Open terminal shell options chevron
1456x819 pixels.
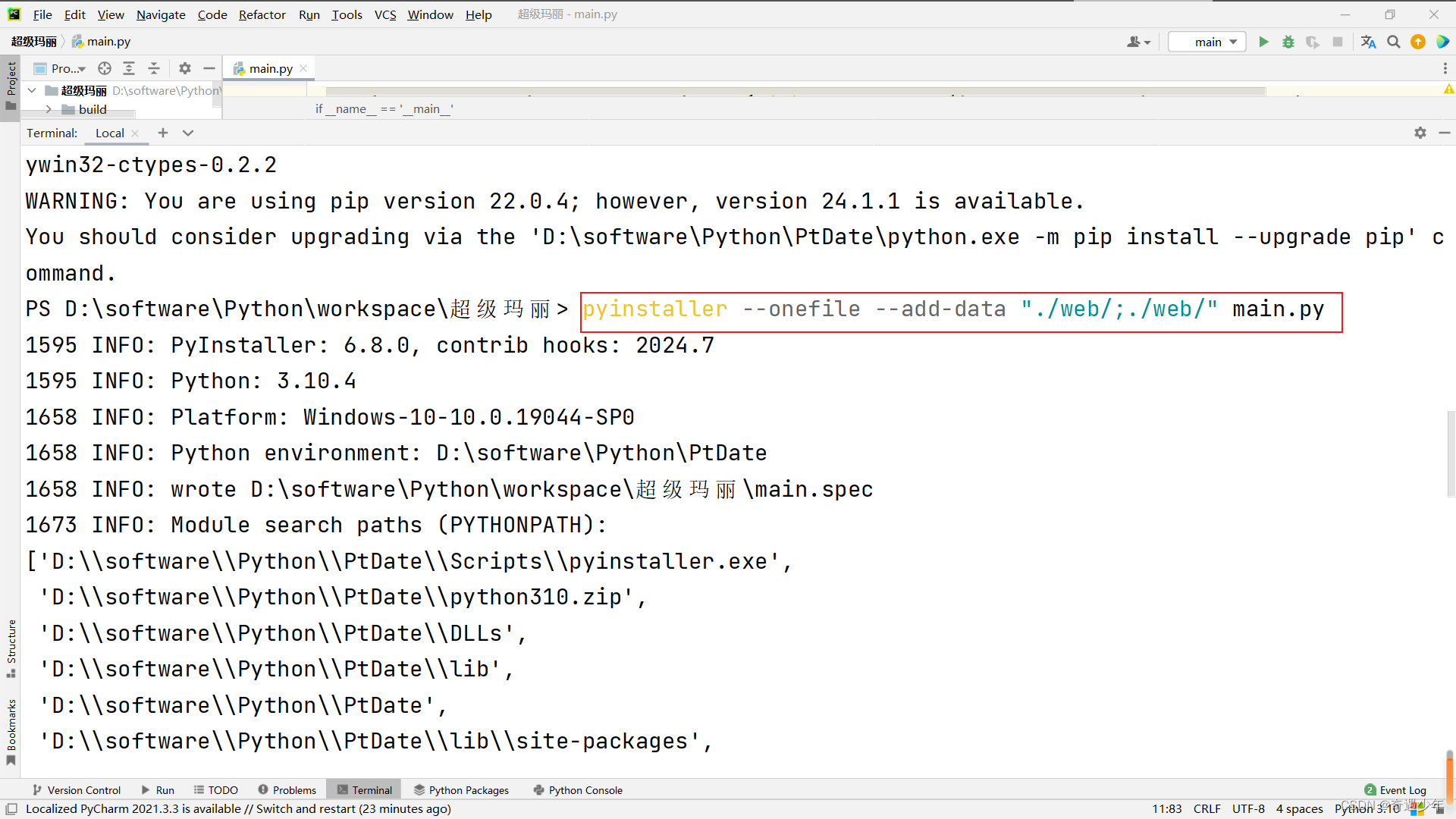coord(188,133)
